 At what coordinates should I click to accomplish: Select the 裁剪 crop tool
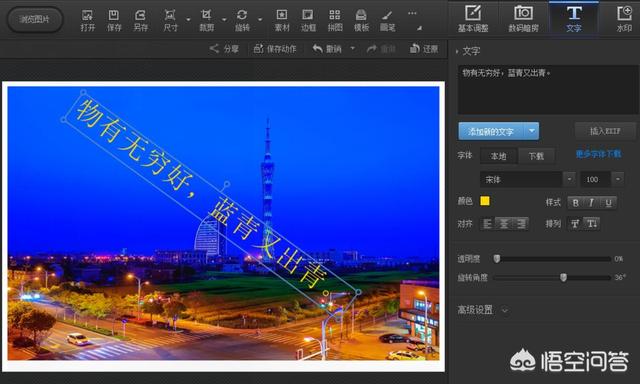207,20
